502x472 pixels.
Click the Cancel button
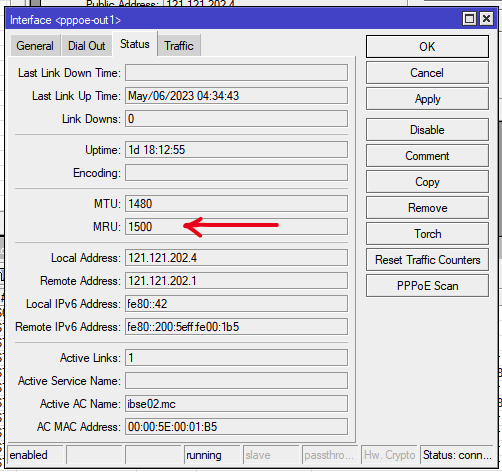coord(427,73)
